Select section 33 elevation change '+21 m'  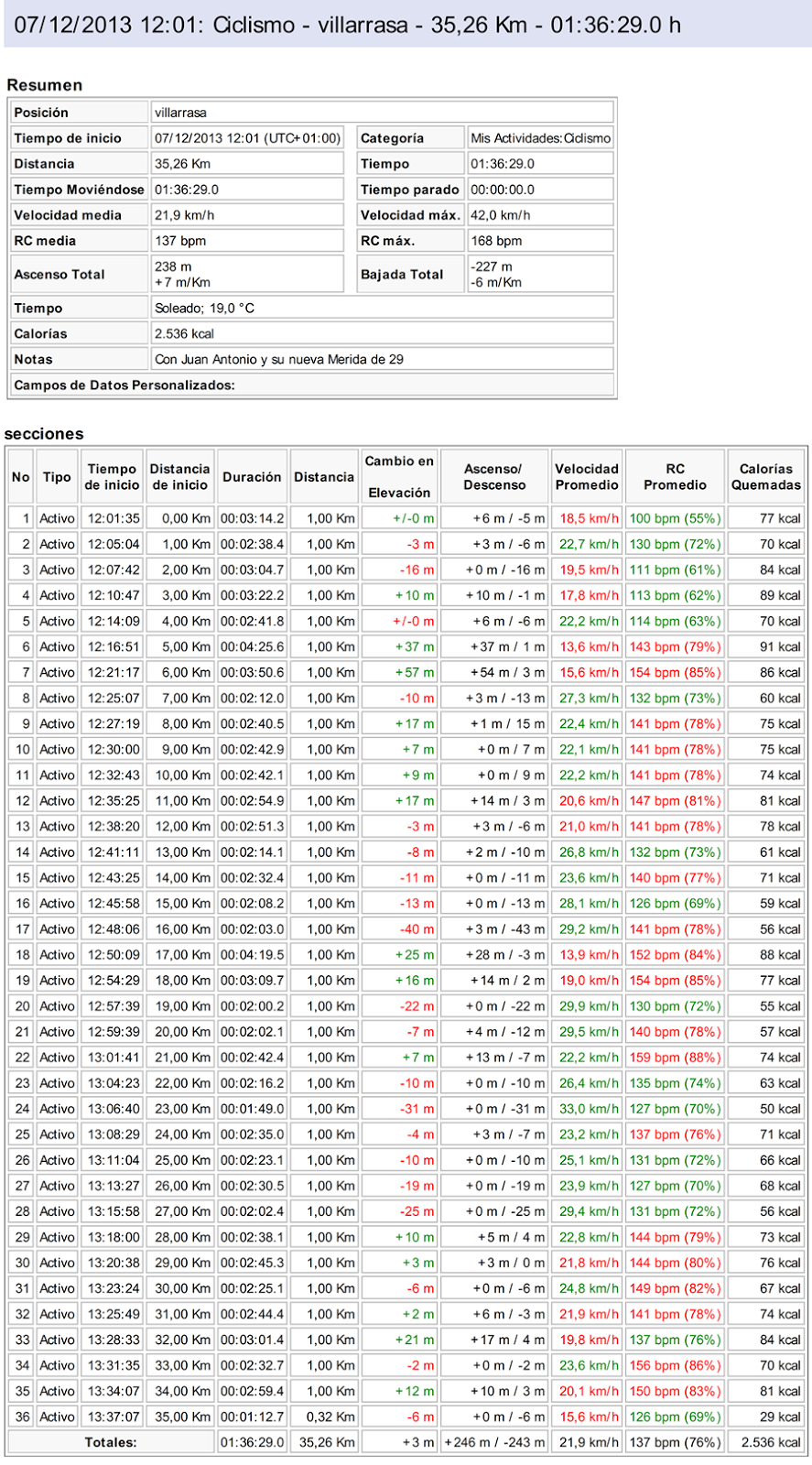click(x=415, y=1339)
